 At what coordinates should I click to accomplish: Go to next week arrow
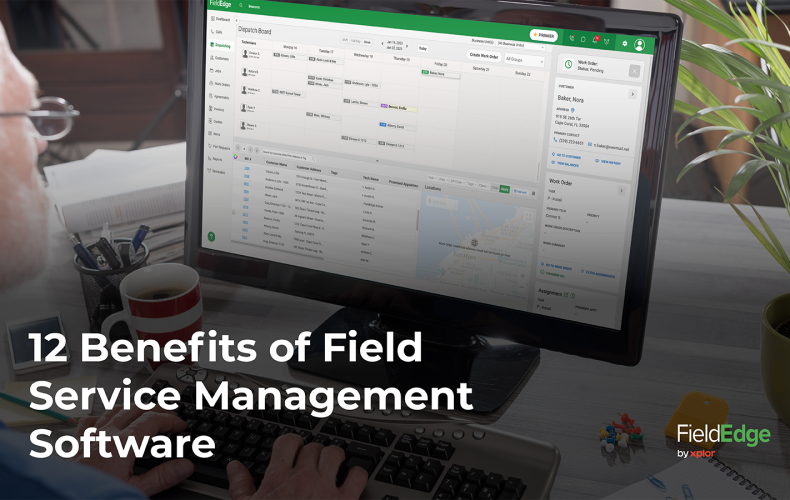pos(407,46)
